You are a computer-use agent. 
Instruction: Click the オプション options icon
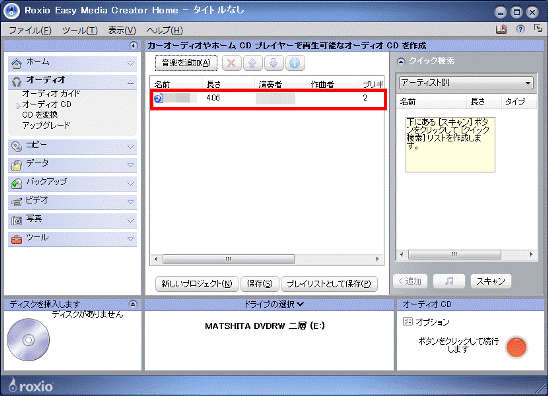pyautogui.click(x=408, y=322)
